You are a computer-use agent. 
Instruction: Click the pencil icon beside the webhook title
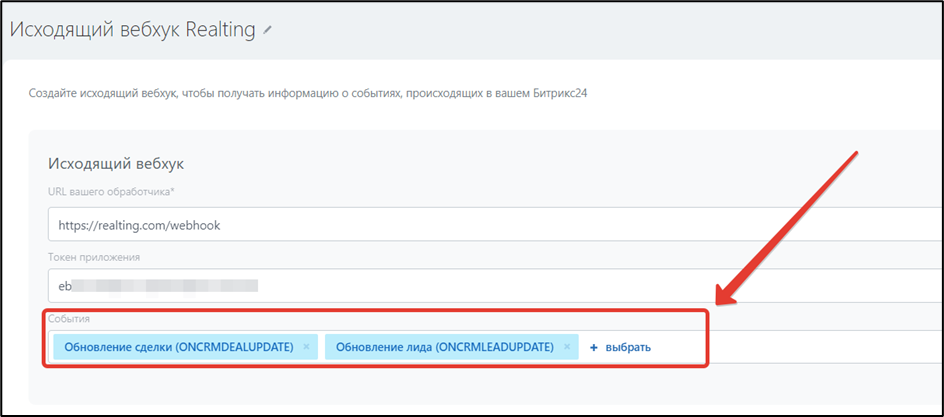(x=267, y=31)
